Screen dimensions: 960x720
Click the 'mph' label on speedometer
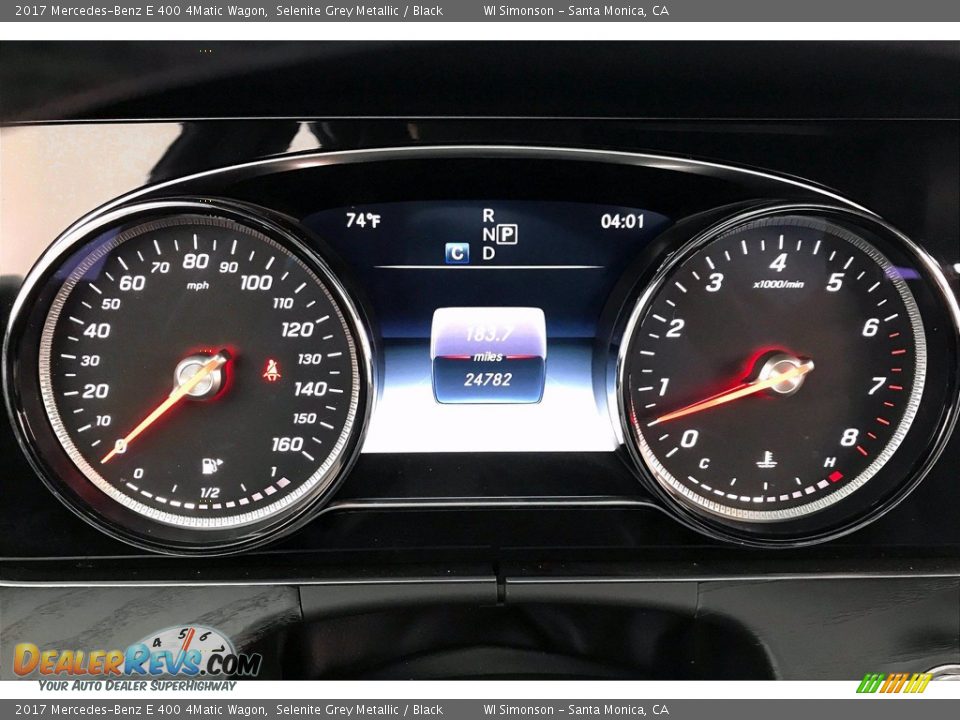(x=198, y=286)
